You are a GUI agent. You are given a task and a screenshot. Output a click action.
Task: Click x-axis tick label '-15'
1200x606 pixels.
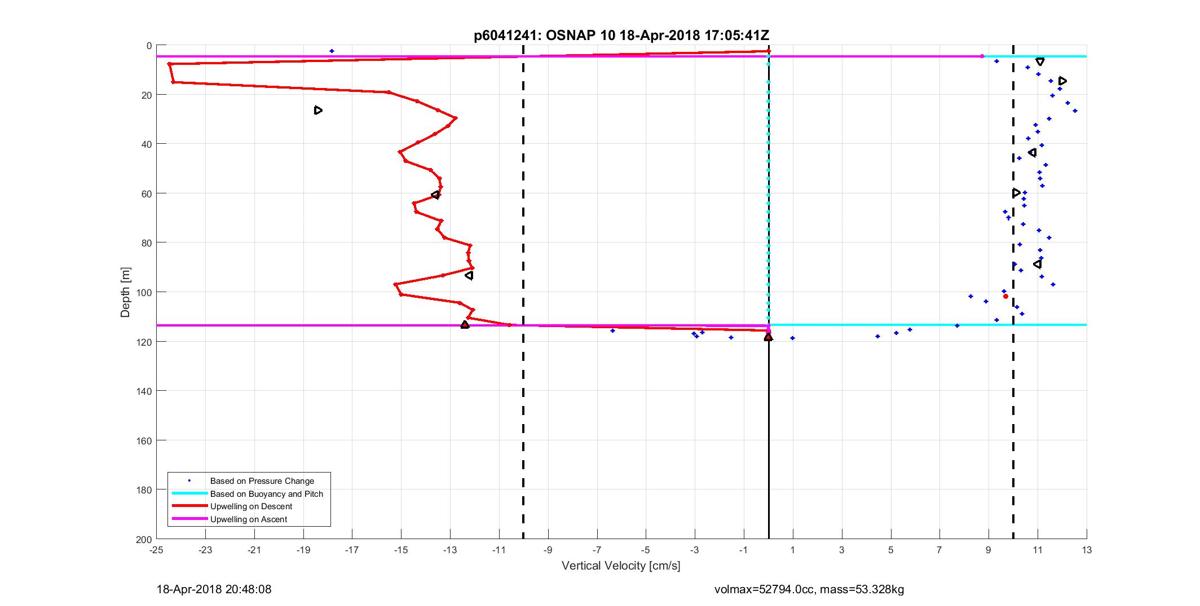coord(401,550)
